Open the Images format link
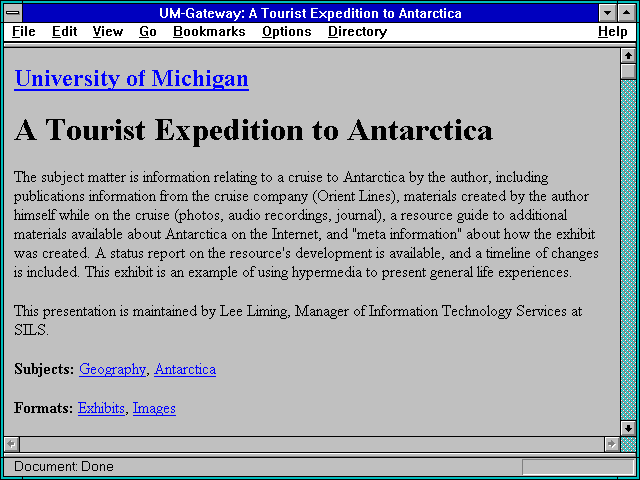The width and height of the screenshot is (640, 480). coord(154,408)
